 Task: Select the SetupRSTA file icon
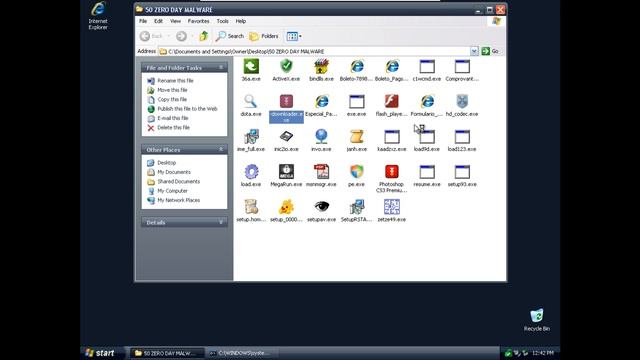[x=357, y=207]
